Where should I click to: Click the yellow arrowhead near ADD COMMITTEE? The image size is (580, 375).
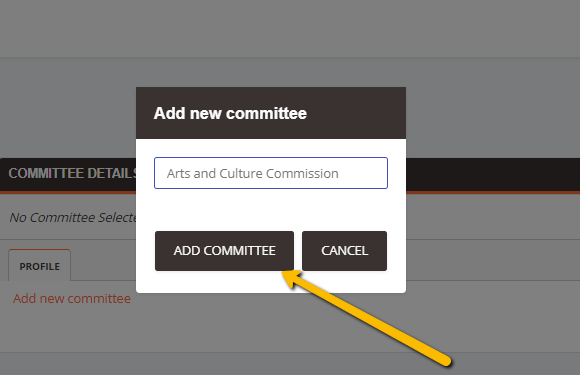click(x=291, y=279)
